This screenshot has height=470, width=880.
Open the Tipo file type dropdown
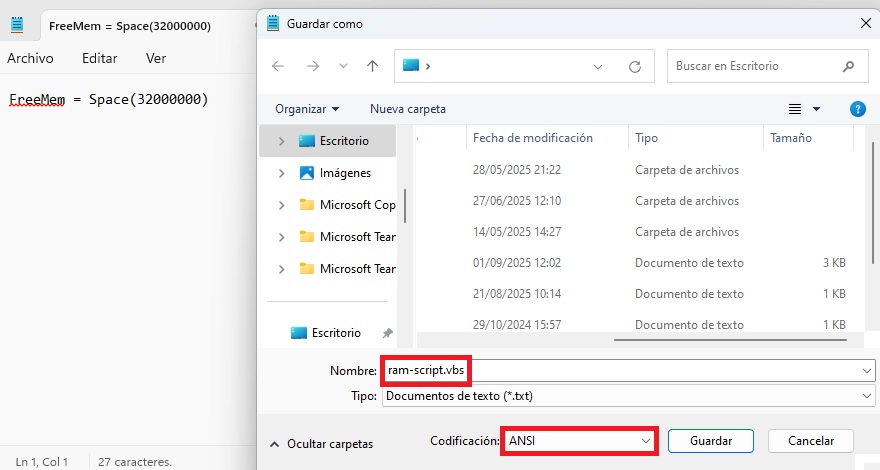[628, 396]
